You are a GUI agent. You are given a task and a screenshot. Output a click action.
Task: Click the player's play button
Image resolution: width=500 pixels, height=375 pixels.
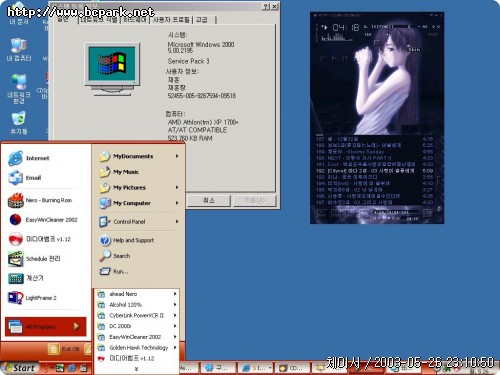coord(334,59)
